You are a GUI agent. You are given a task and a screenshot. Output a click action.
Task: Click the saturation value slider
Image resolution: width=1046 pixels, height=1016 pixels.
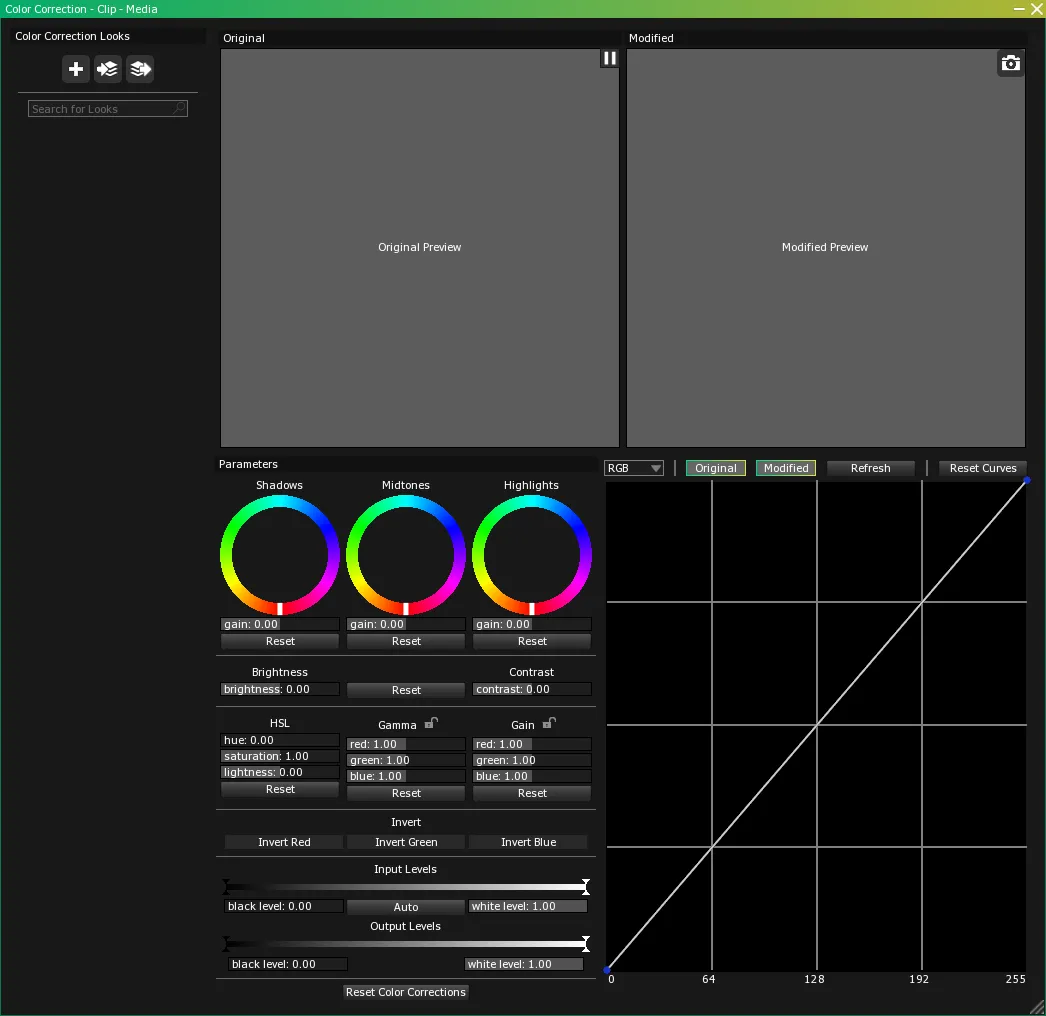pyautogui.click(x=280, y=756)
